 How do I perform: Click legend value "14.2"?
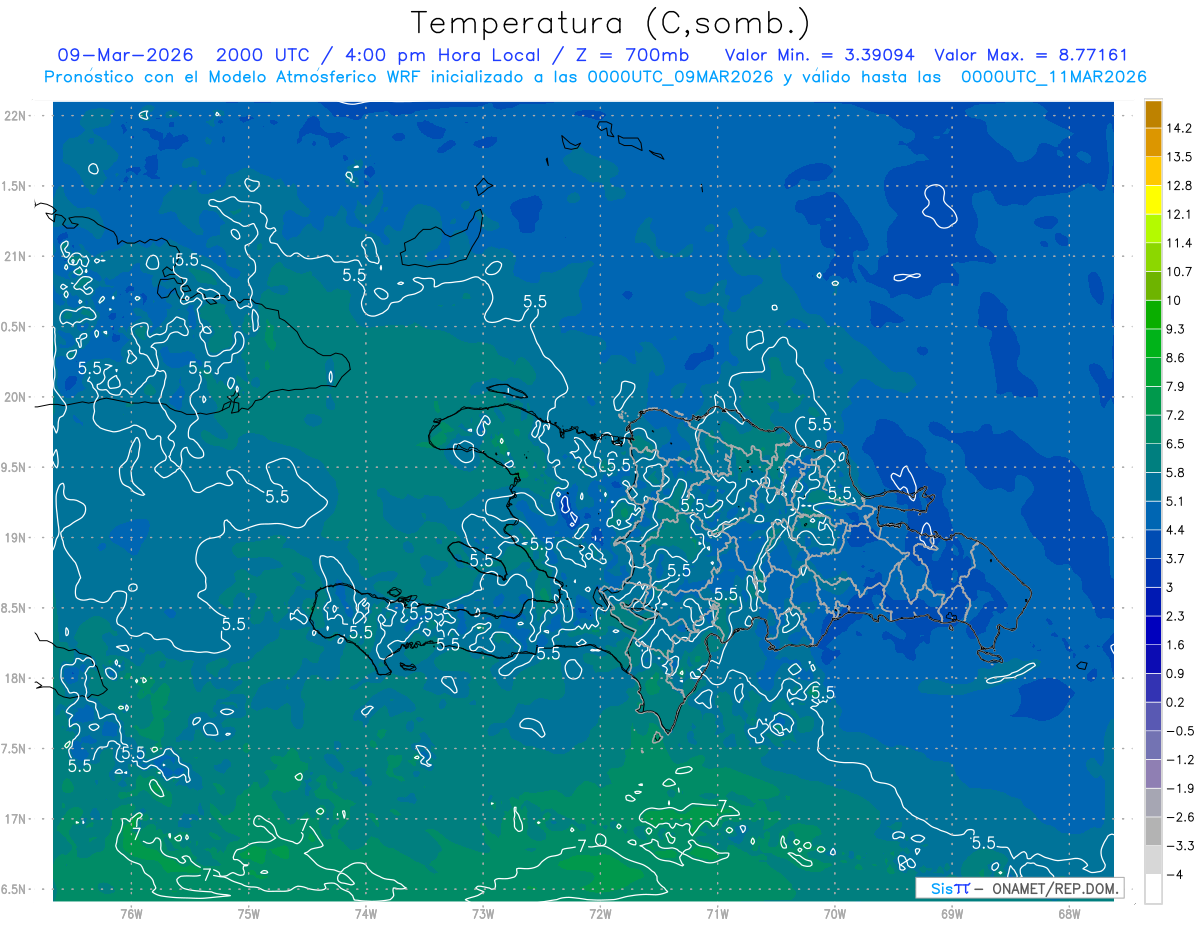[1179, 128]
